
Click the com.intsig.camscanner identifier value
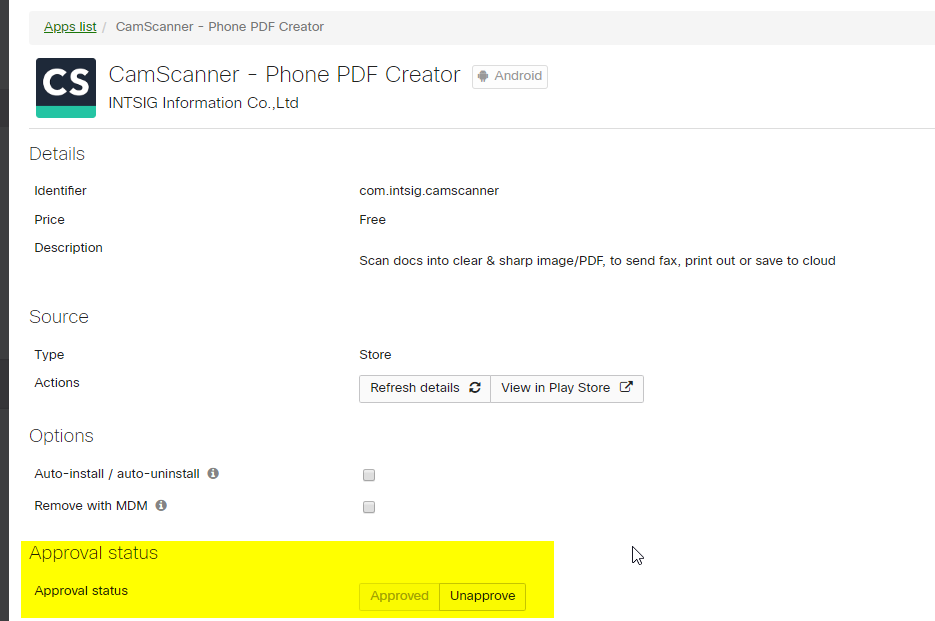429,191
